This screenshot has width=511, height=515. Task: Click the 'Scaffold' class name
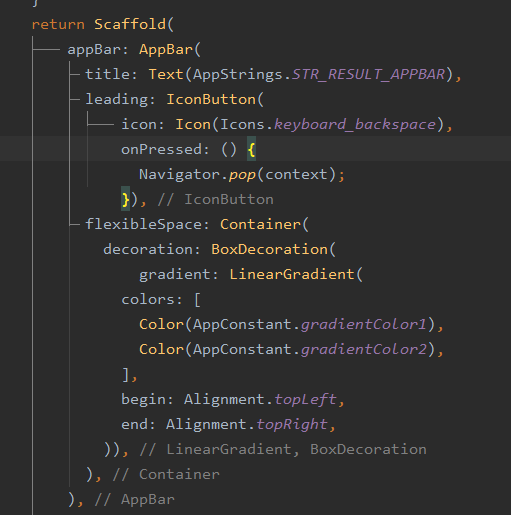[x=130, y=24]
